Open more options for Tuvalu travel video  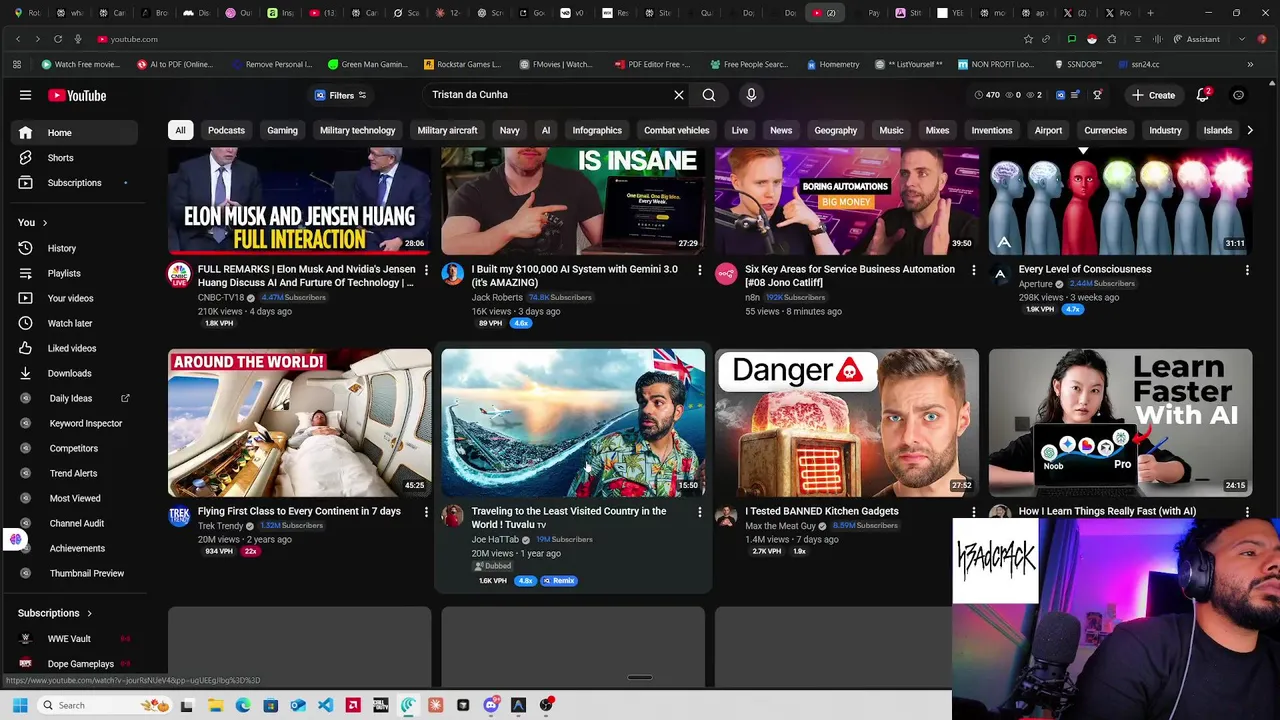pyautogui.click(x=700, y=512)
